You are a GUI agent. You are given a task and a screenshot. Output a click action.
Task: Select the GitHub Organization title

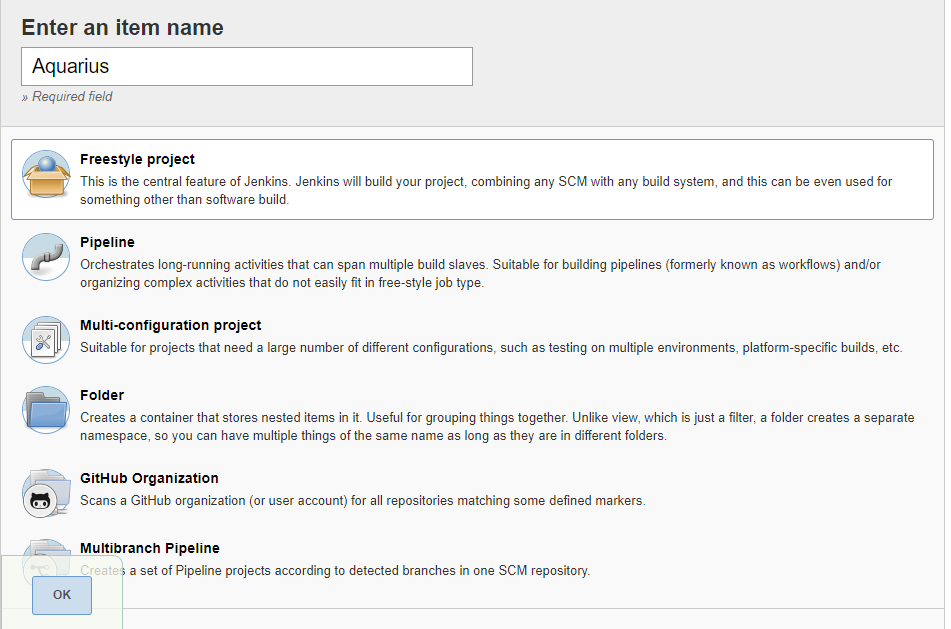[149, 478]
